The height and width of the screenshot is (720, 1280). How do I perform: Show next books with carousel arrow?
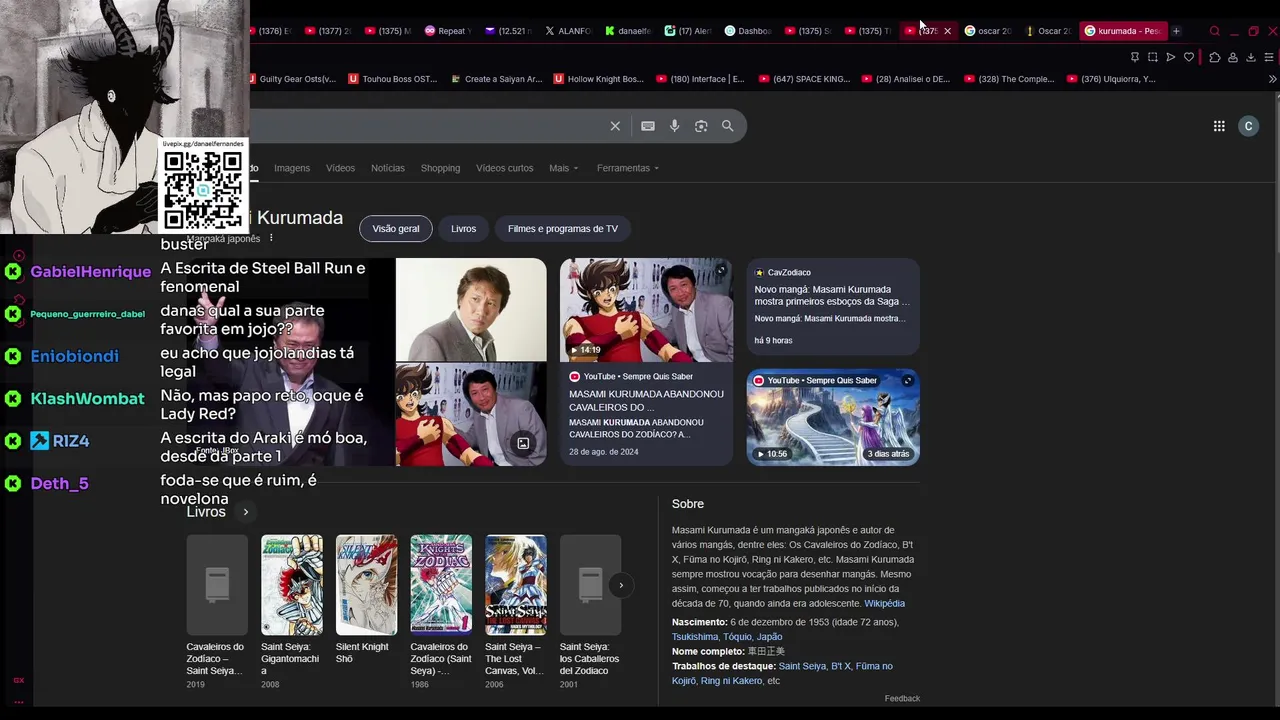click(x=621, y=585)
